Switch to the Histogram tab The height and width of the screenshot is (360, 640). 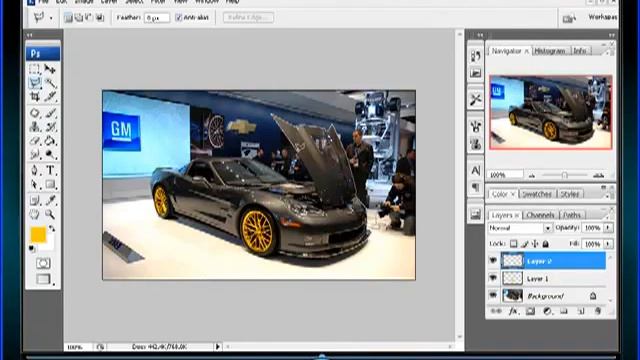click(x=550, y=51)
